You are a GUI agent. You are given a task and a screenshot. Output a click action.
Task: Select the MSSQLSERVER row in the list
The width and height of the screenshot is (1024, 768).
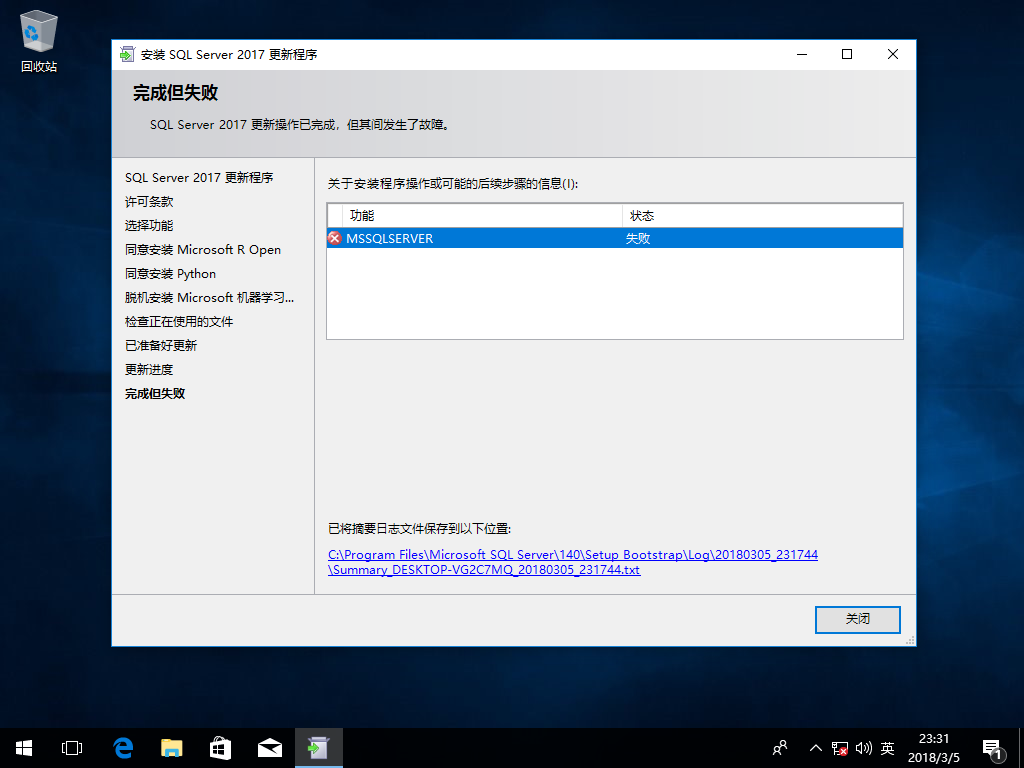click(x=615, y=238)
